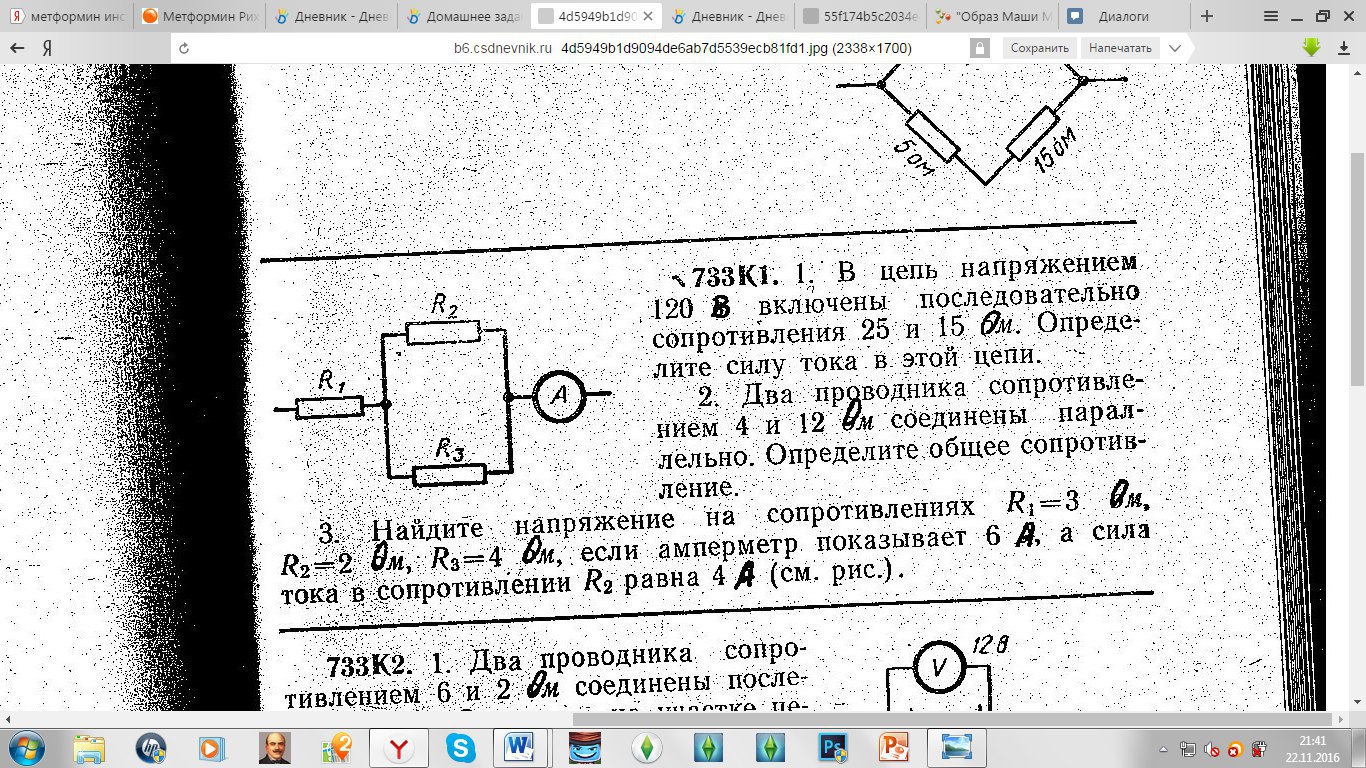The width and height of the screenshot is (1366, 768).
Task: Click the lock icon in the address bar
Action: tap(980, 48)
